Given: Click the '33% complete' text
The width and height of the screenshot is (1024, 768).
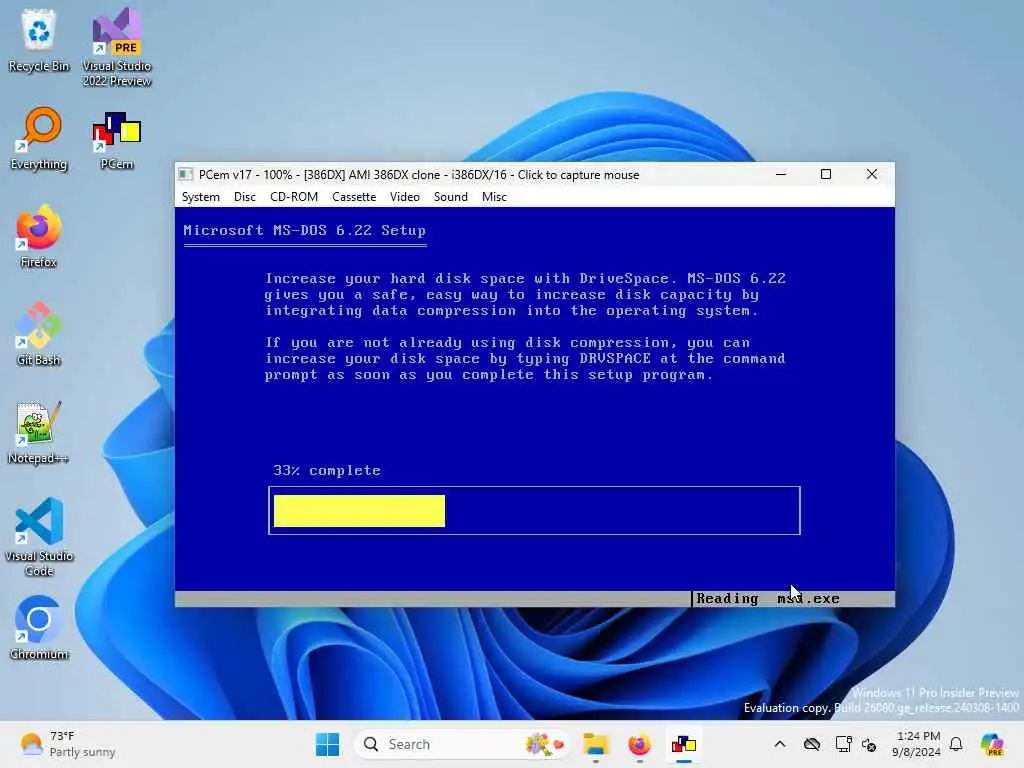Looking at the screenshot, I should click(x=327, y=470).
